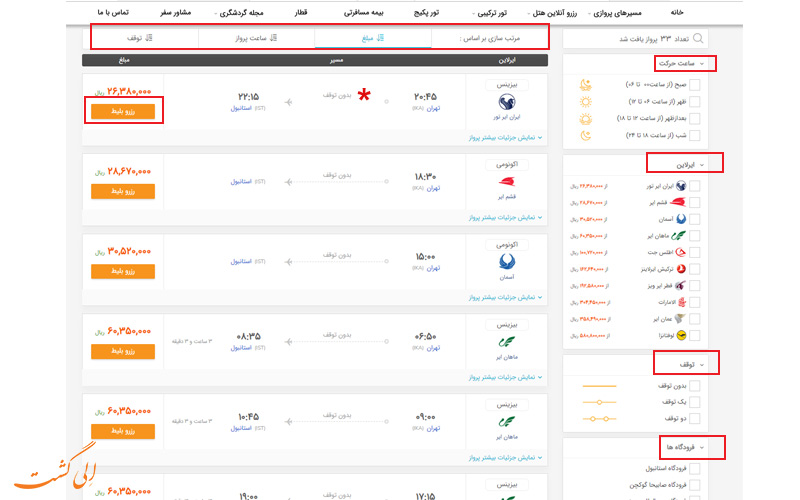
Task: Click the afternoon (بعدازظهر) sunset icon
Action: pos(586,119)
